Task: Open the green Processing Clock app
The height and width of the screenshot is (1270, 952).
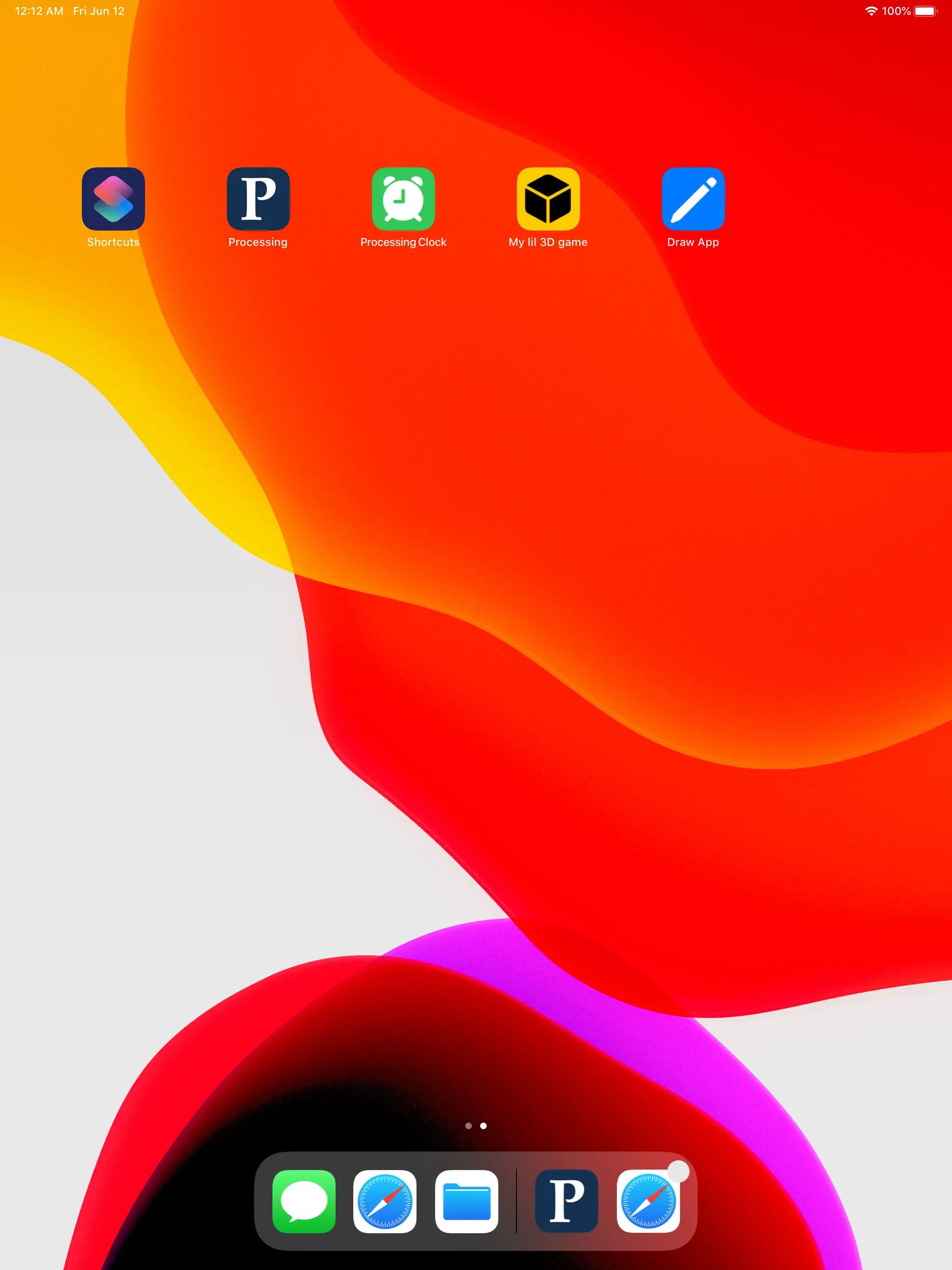Action: [x=403, y=198]
